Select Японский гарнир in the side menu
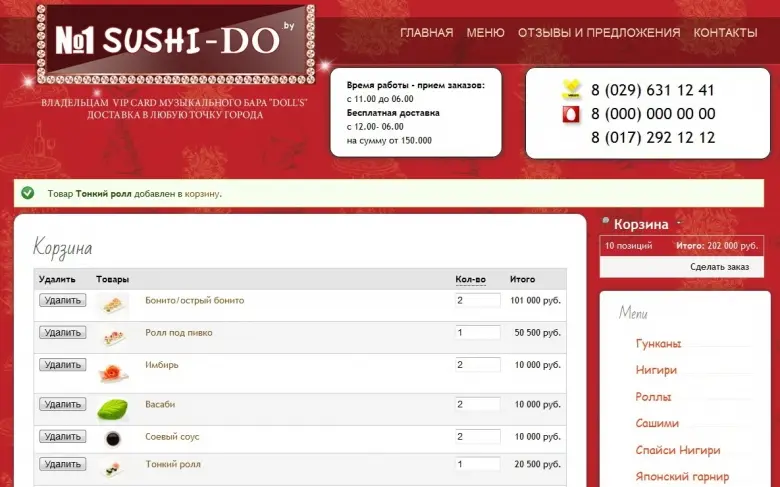Viewport: 780px width, 487px height. (x=682, y=477)
